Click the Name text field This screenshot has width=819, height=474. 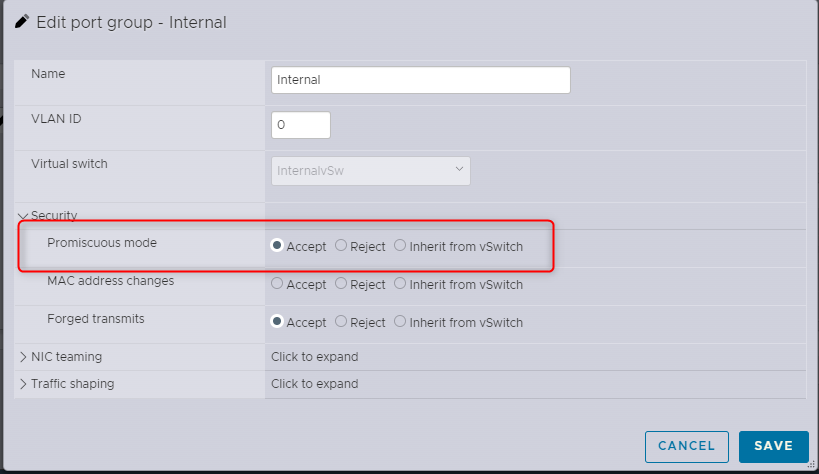[x=420, y=80]
